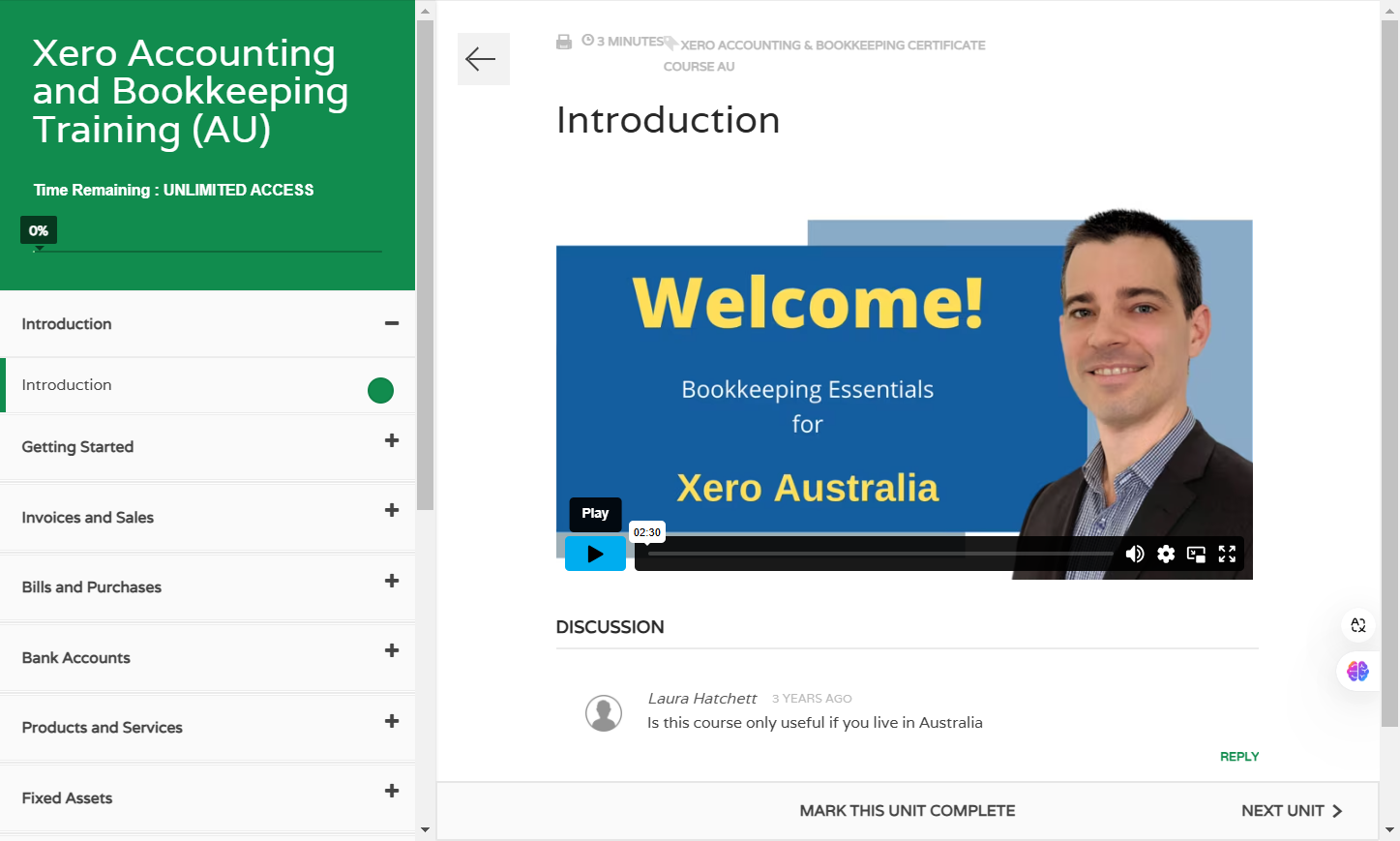Viewport: 1400px width, 841px height.
Task: Click the translate icon at right edge
Action: click(x=1358, y=625)
